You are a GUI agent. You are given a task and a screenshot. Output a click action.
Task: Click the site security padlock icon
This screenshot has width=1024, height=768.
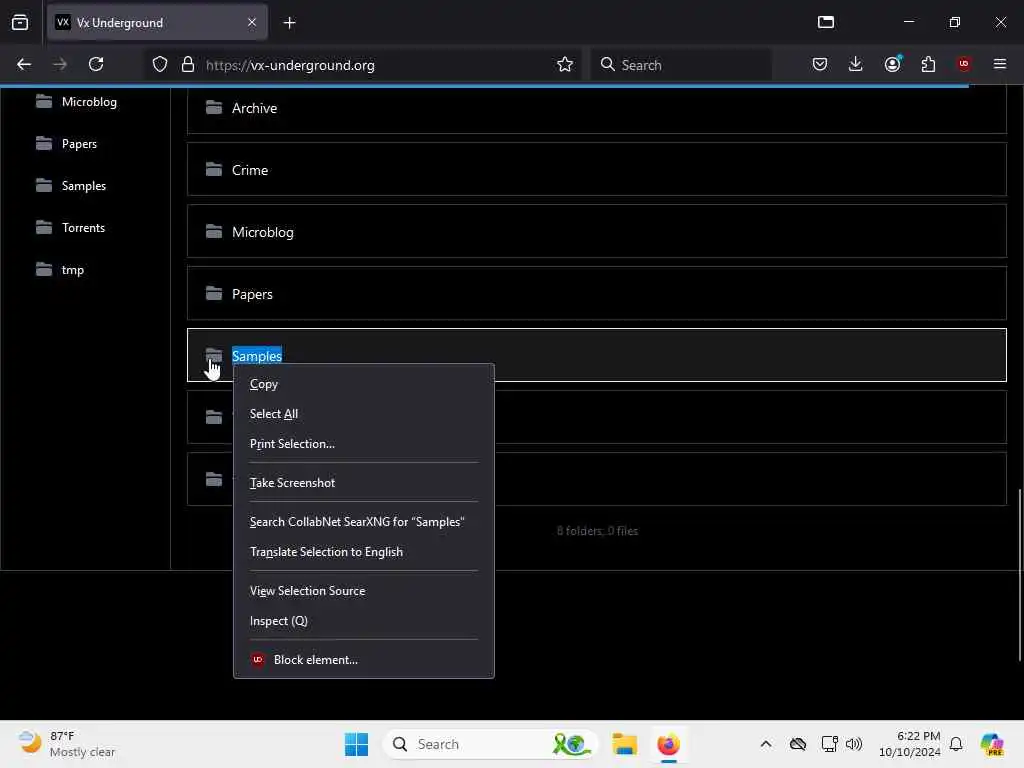click(188, 65)
